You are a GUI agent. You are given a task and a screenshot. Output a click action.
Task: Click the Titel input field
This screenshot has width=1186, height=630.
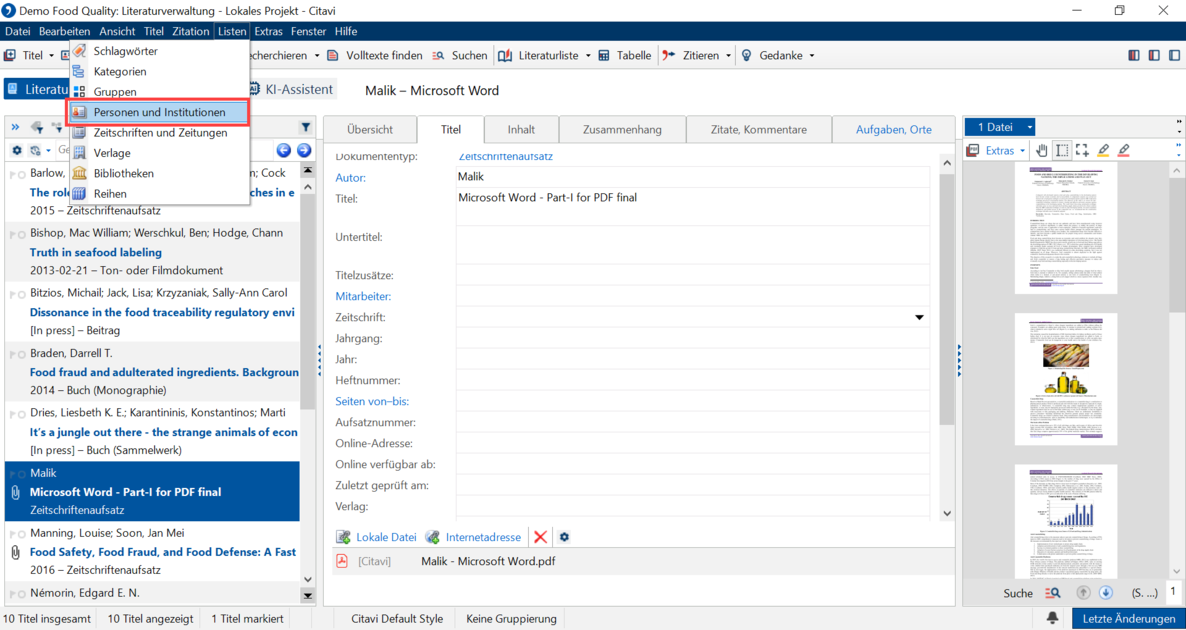click(x=694, y=206)
